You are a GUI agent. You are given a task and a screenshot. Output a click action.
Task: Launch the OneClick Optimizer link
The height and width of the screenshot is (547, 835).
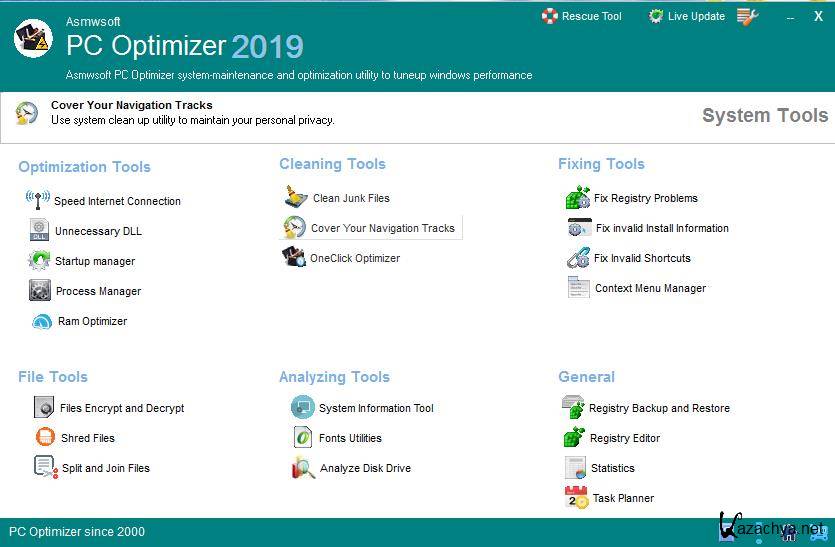click(x=354, y=258)
